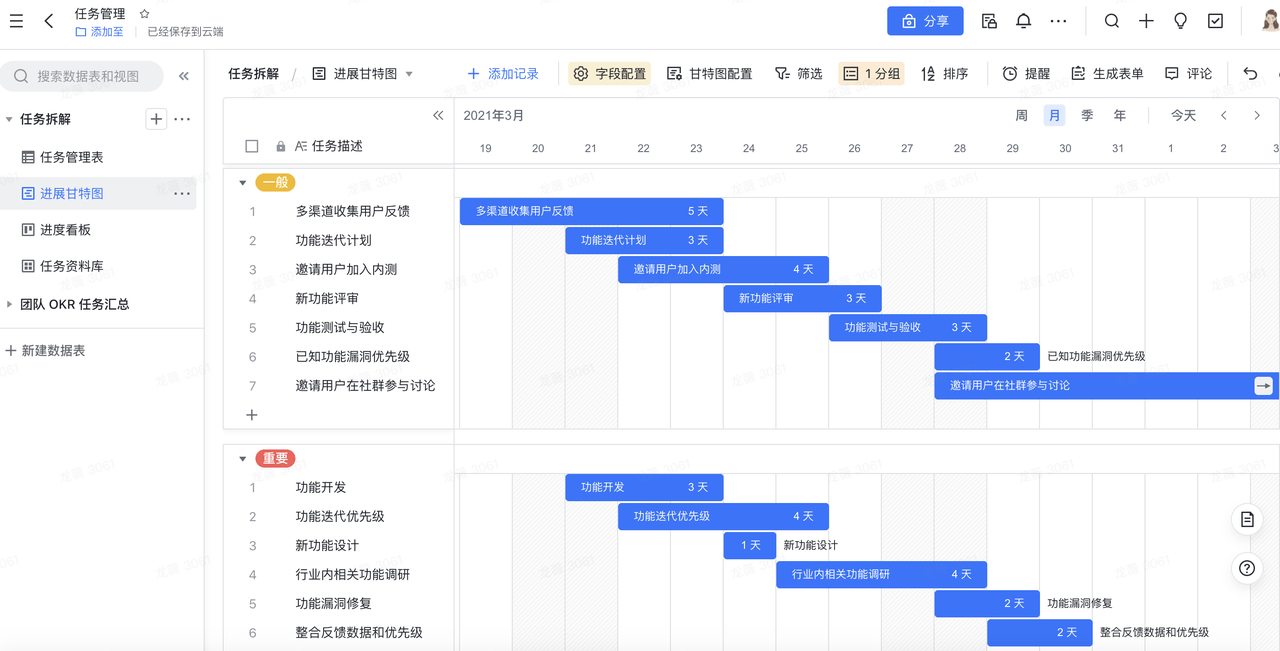
Task: Switch timeline scale to 季
Action: (x=1087, y=116)
